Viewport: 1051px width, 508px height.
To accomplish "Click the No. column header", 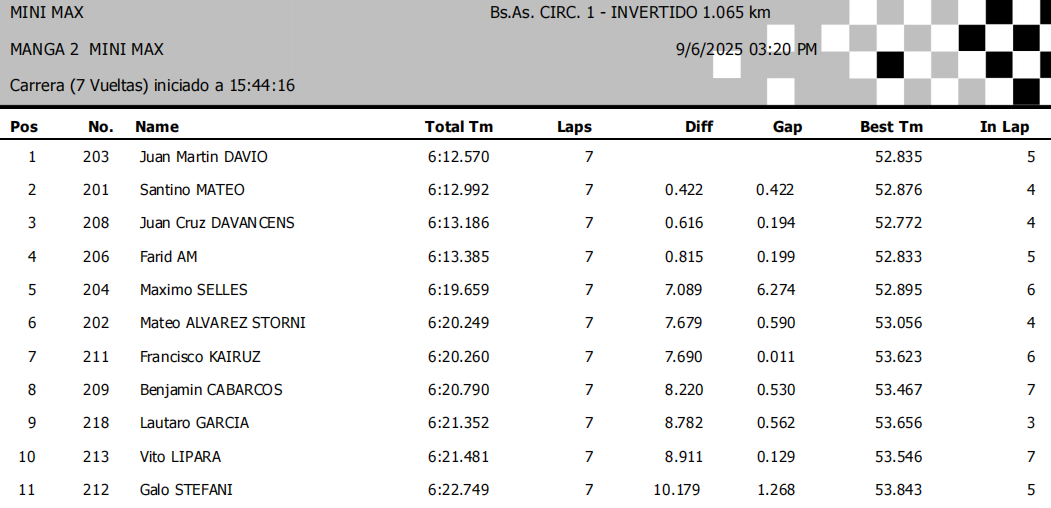I will 100,127.
